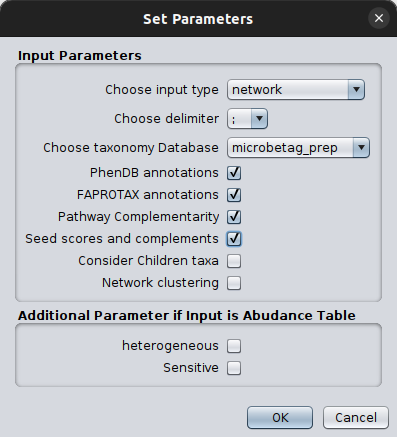Open the delimiter dropdown showing semicolon

click(x=247, y=118)
